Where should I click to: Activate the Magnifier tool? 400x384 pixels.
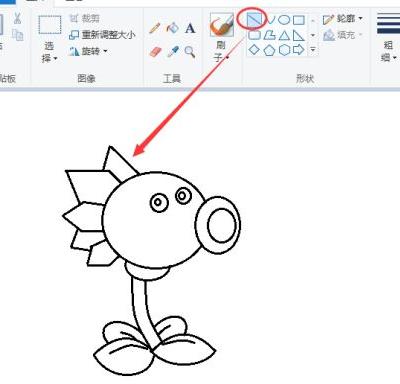(190, 52)
